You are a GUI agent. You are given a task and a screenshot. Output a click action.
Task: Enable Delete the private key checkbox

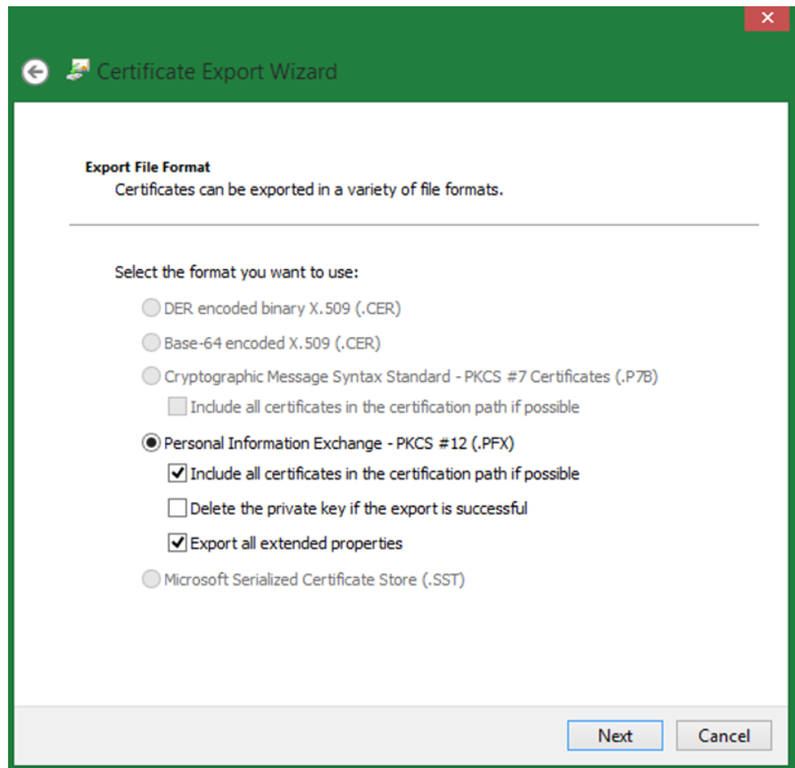pos(177,508)
